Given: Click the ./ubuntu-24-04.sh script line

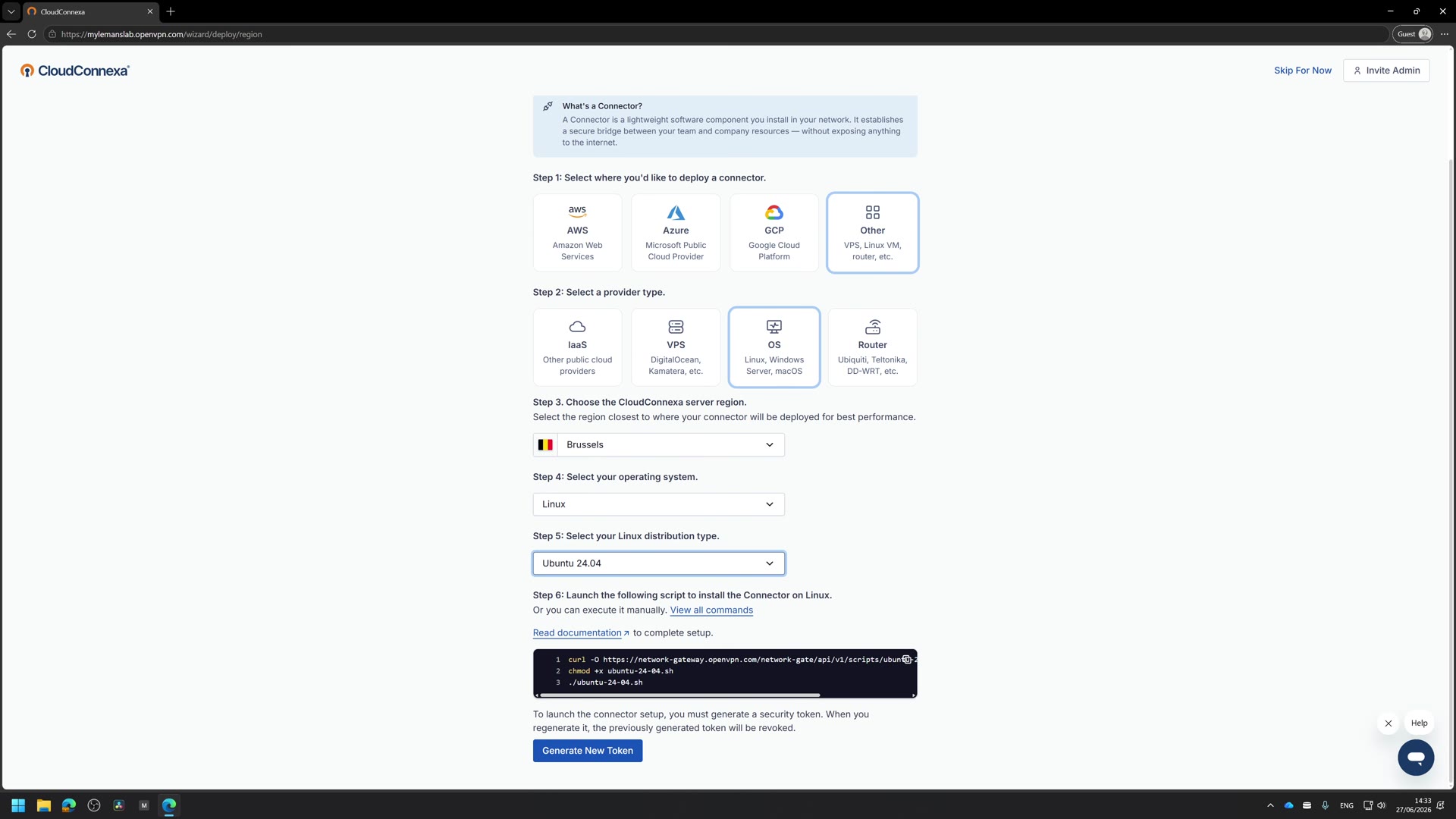Looking at the screenshot, I should (x=605, y=682).
